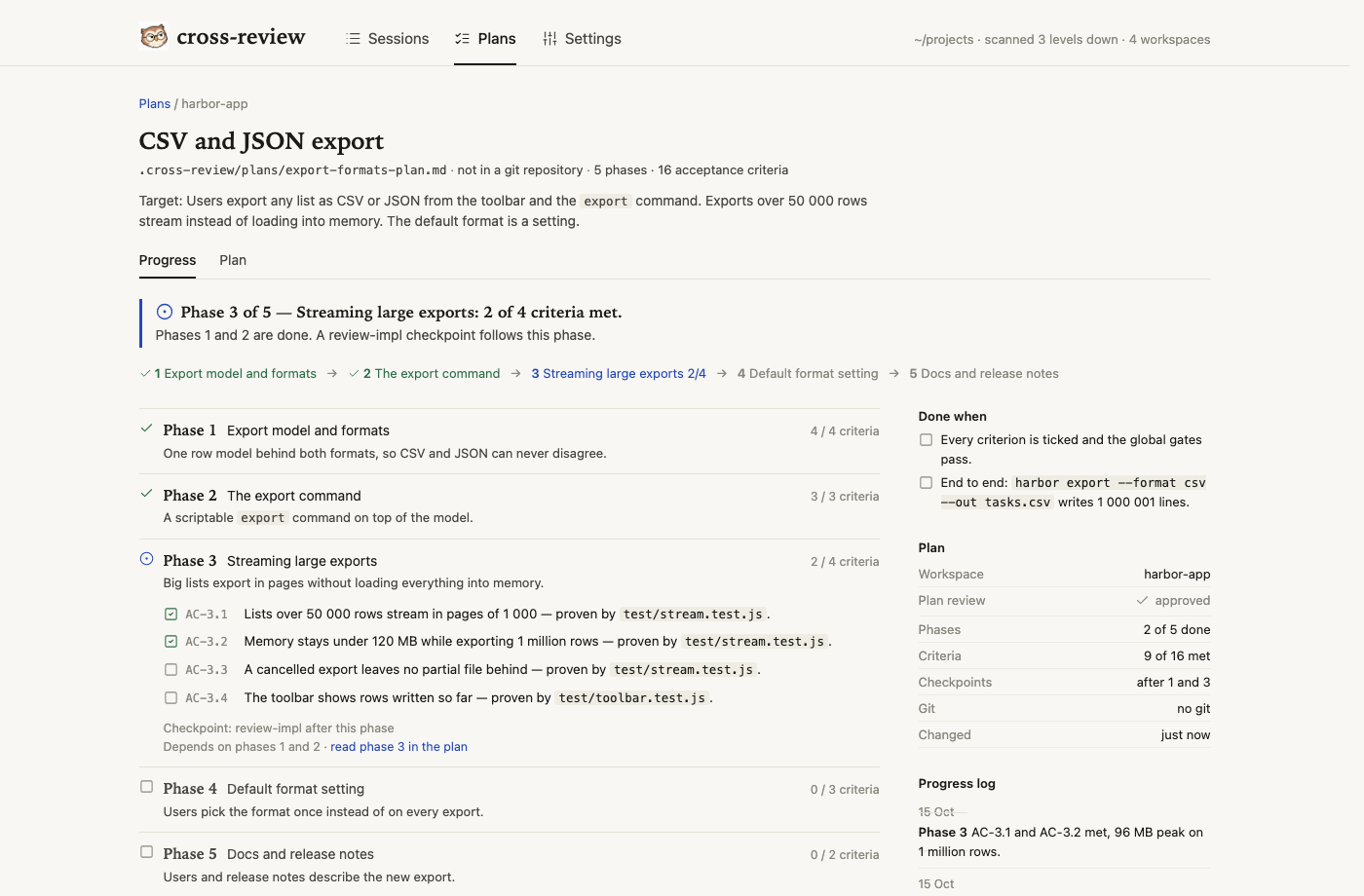Tick the AC-3.4 criterion checkbox

170,698
